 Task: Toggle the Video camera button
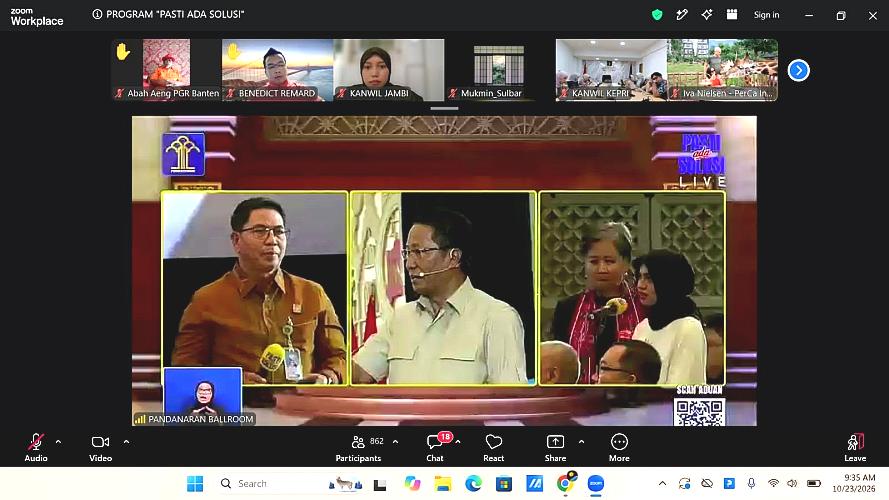tap(100, 447)
